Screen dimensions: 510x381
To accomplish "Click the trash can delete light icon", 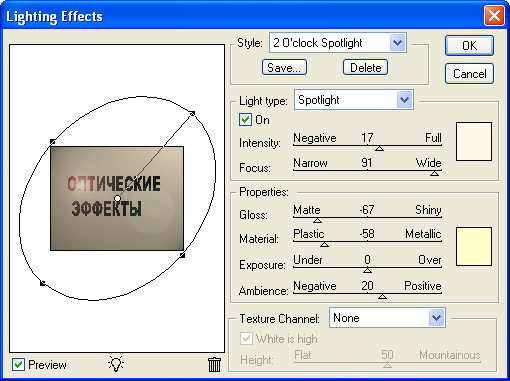I will (214, 364).
